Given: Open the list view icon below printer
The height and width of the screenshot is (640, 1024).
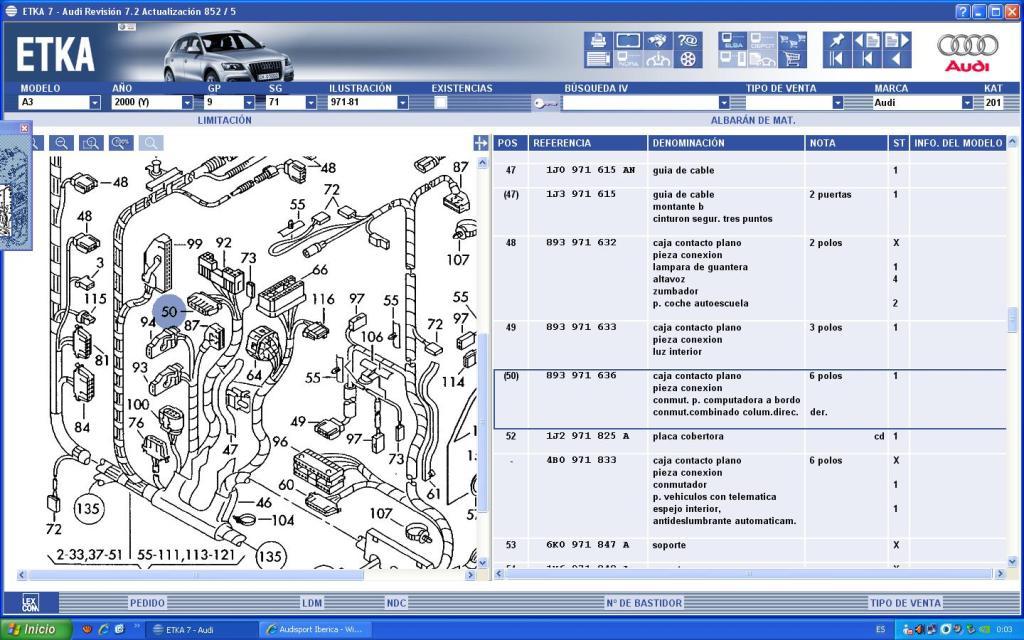Looking at the screenshot, I should tap(598, 59).
